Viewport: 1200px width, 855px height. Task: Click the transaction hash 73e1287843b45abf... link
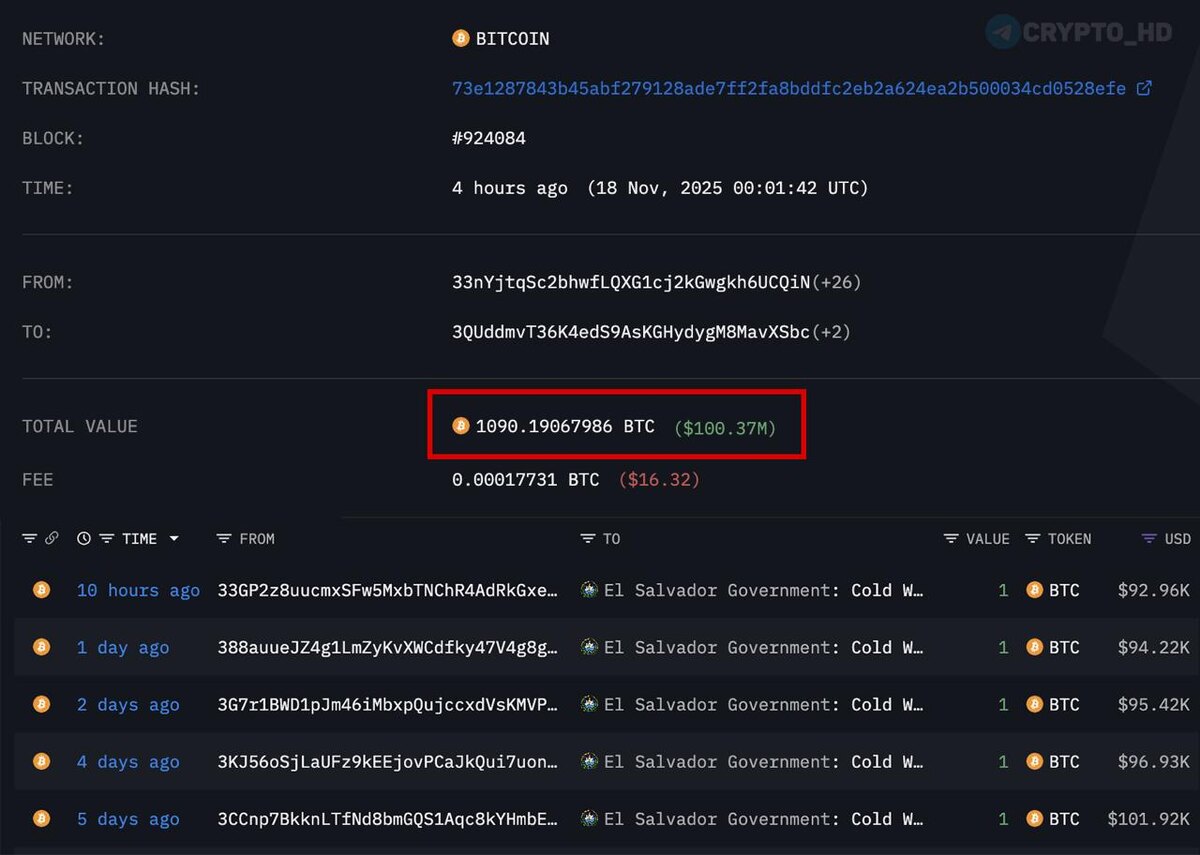[789, 88]
